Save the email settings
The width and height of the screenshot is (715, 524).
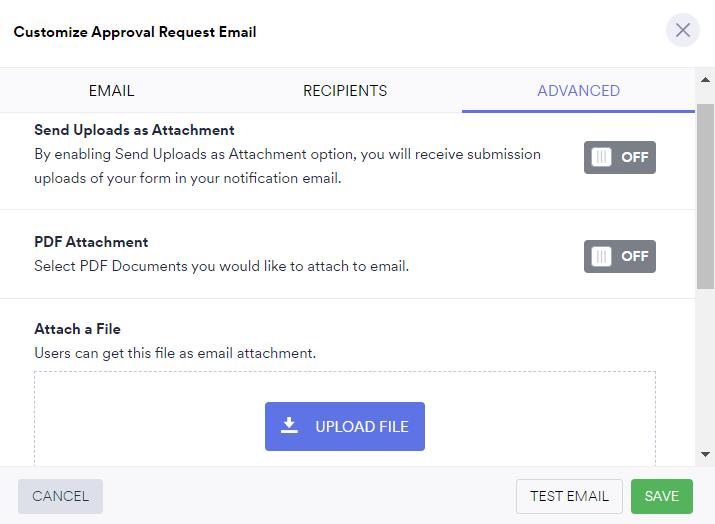(661, 496)
